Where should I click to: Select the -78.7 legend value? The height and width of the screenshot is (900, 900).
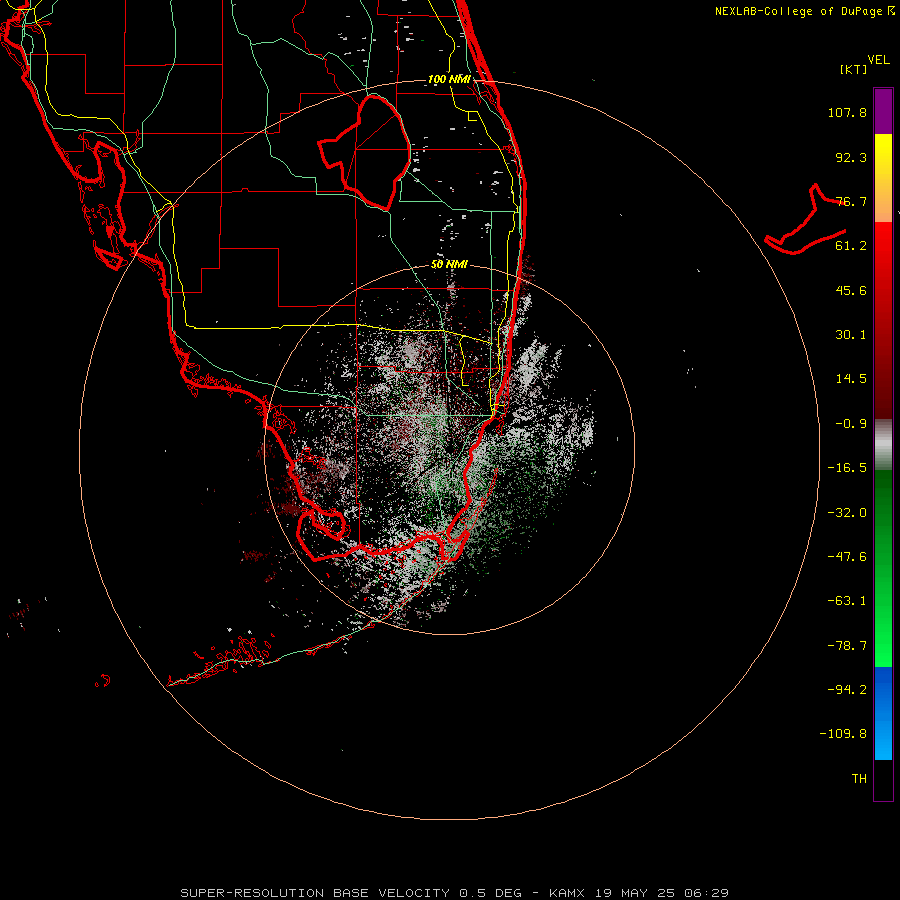click(847, 646)
